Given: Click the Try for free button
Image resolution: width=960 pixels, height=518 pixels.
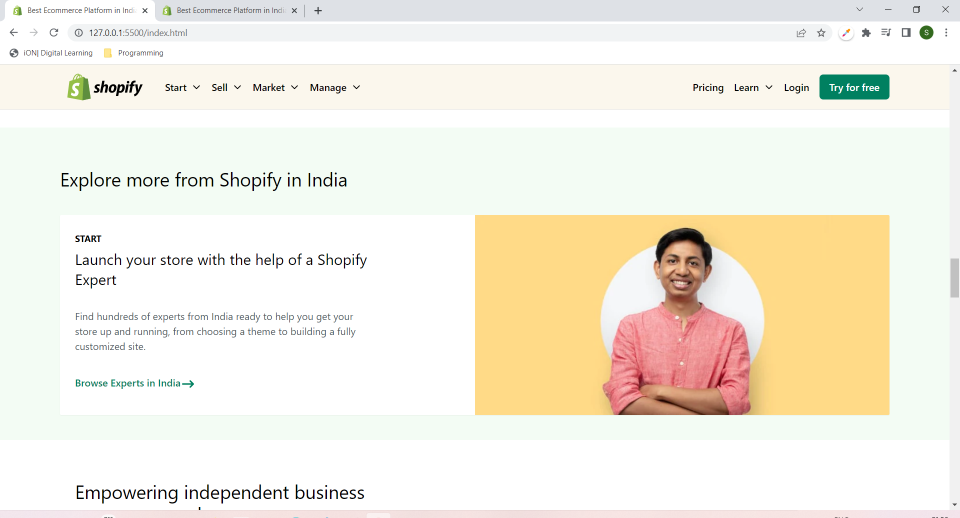Looking at the screenshot, I should [x=854, y=88].
